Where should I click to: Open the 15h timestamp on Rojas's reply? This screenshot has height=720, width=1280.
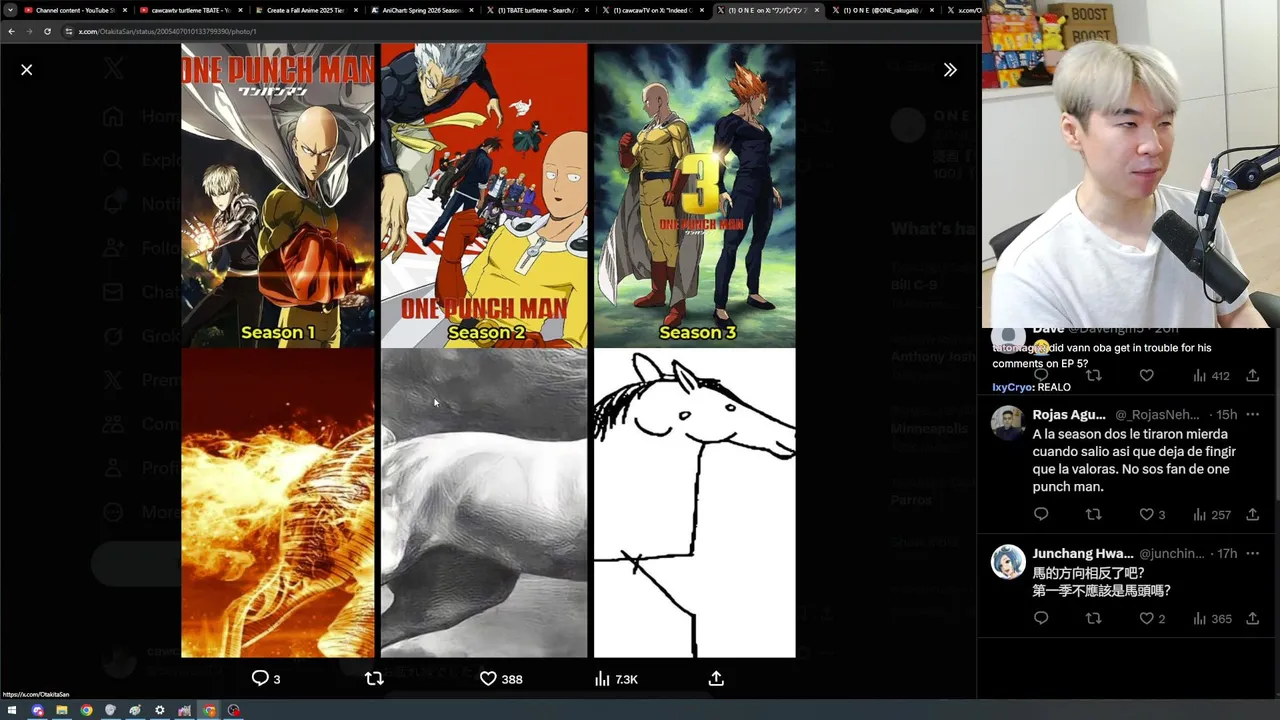[1226, 415]
